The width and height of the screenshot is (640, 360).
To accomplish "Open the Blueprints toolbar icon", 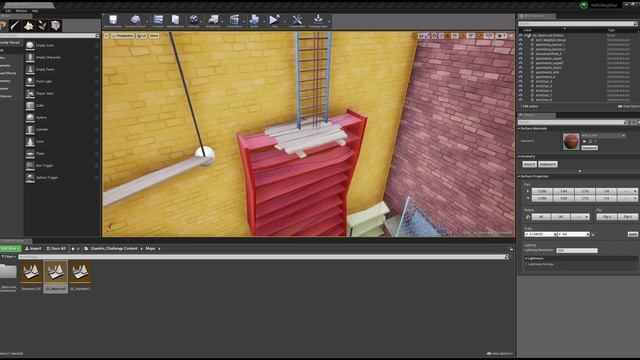I will (213, 20).
